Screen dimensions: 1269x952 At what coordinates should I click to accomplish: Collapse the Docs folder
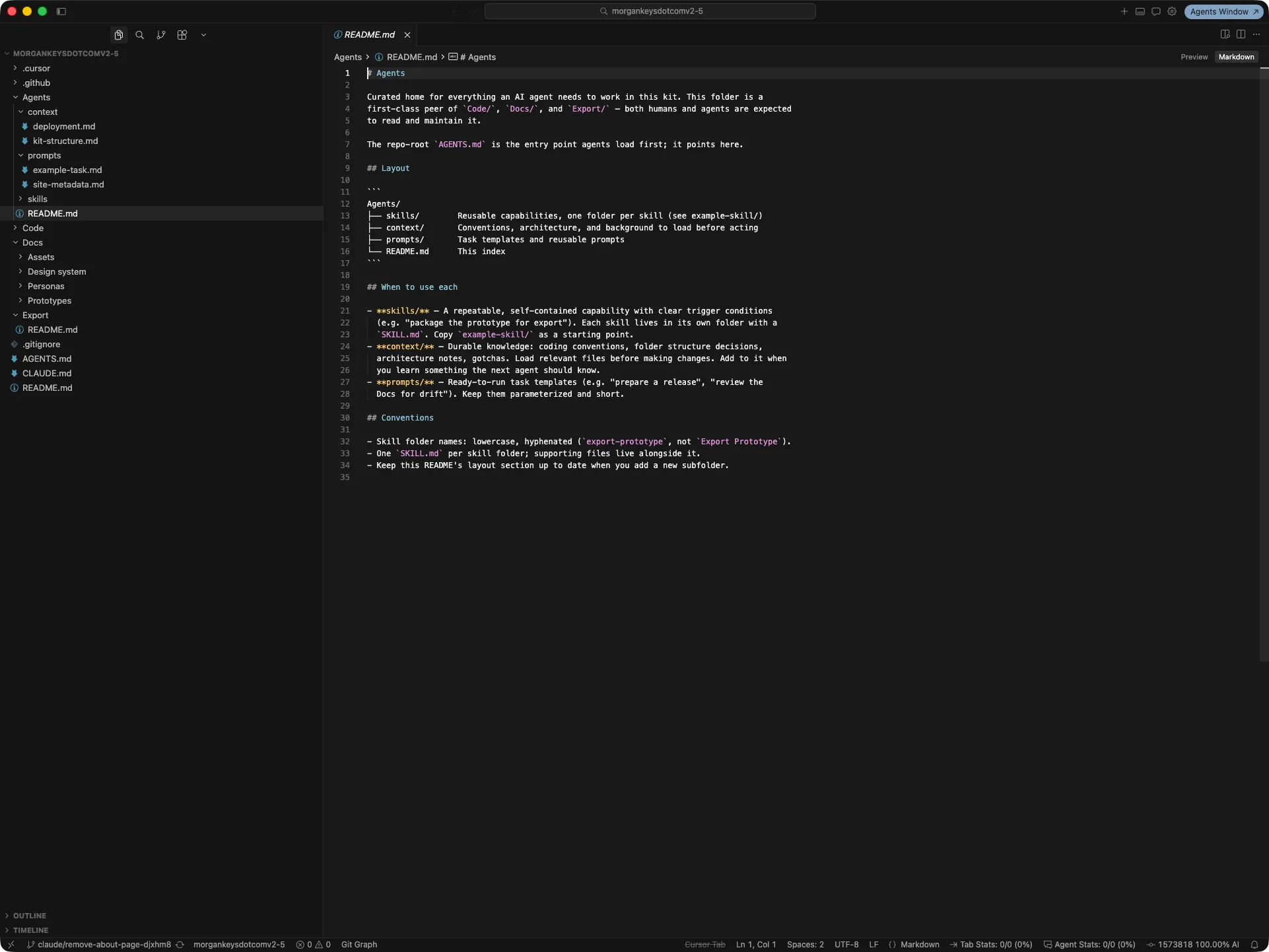point(32,242)
